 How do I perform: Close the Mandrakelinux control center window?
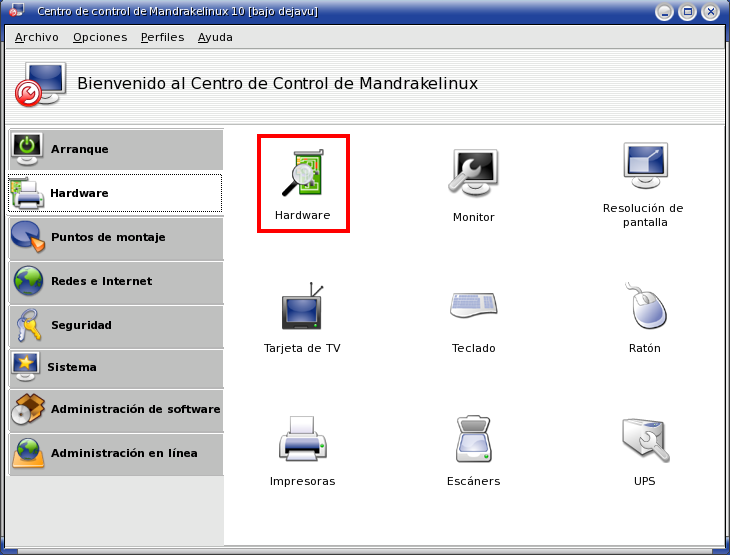pyautogui.click(x=711, y=12)
